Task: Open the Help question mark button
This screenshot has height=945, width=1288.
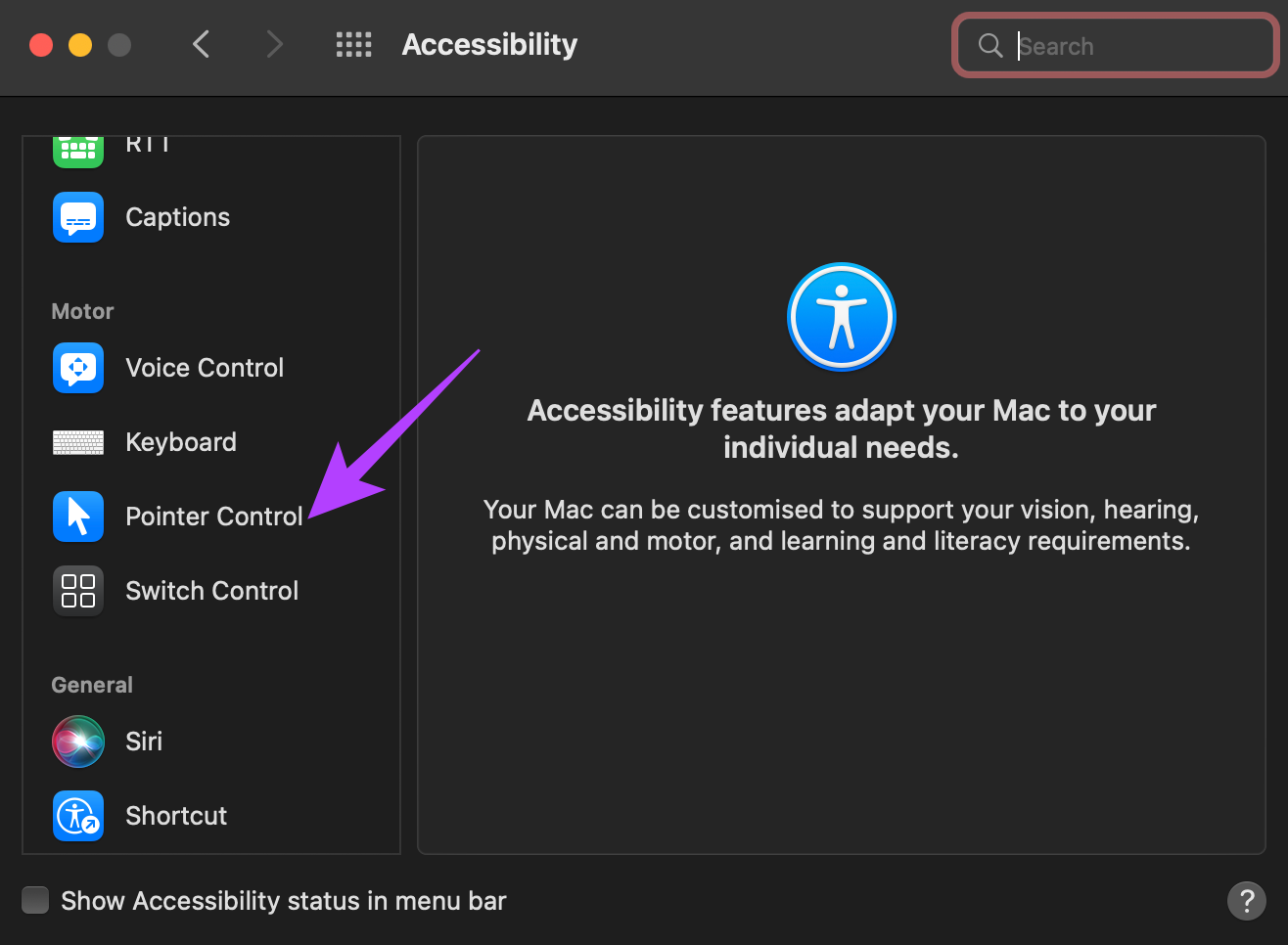Action: 1247,901
